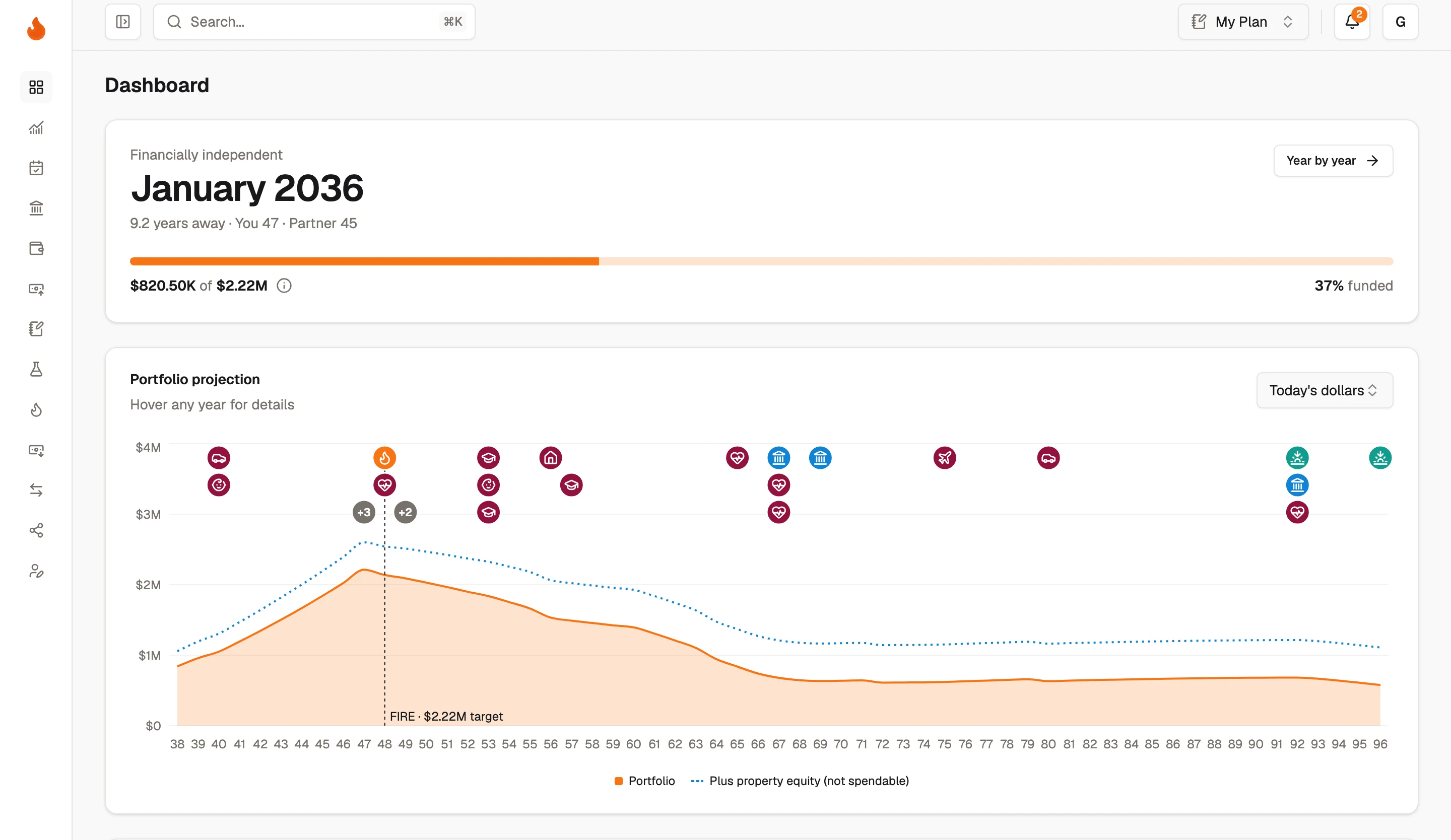1451x840 pixels.
Task: Click the Year by year button
Action: coord(1333,161)
